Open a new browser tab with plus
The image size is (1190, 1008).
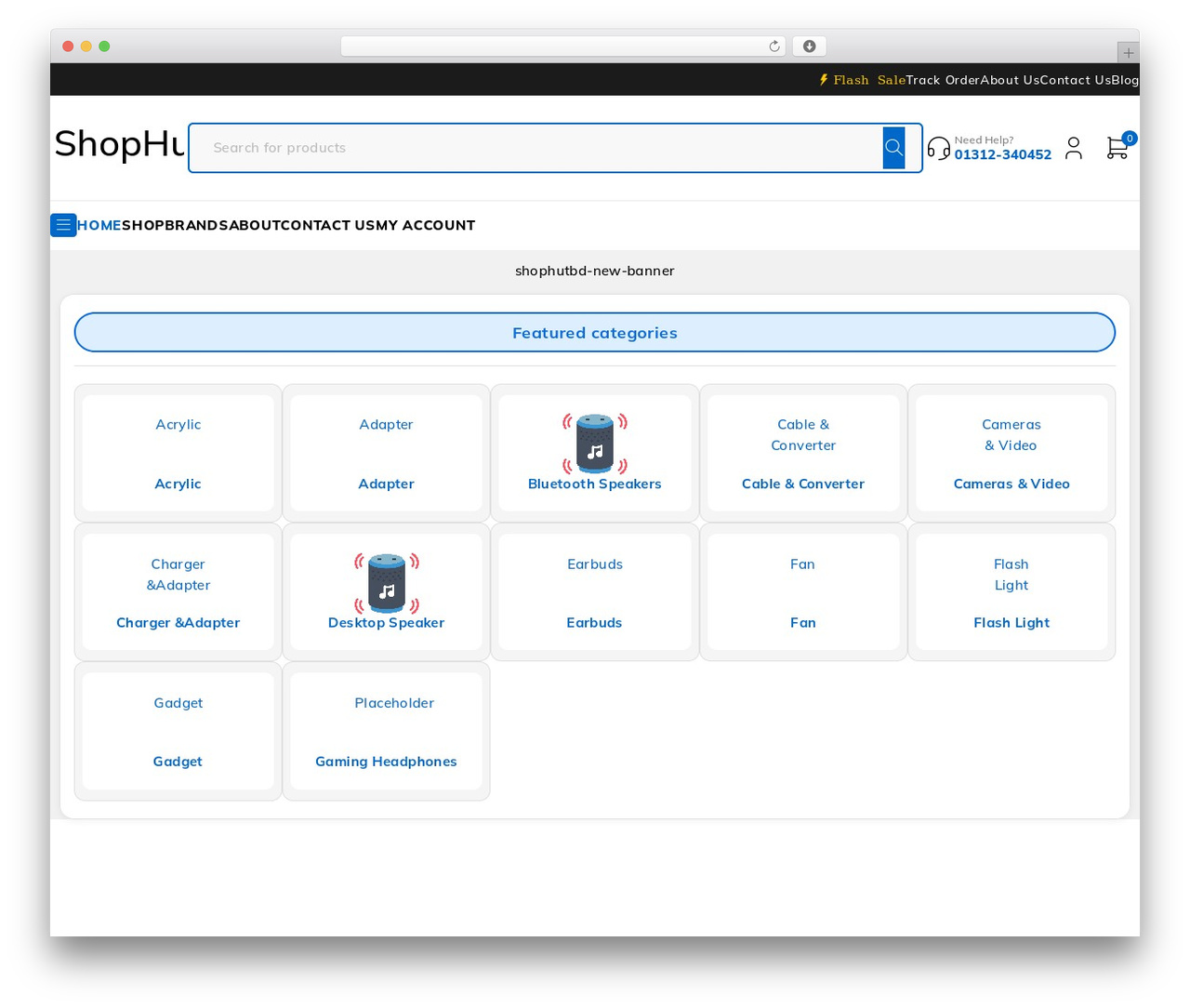pos(1129,53)
